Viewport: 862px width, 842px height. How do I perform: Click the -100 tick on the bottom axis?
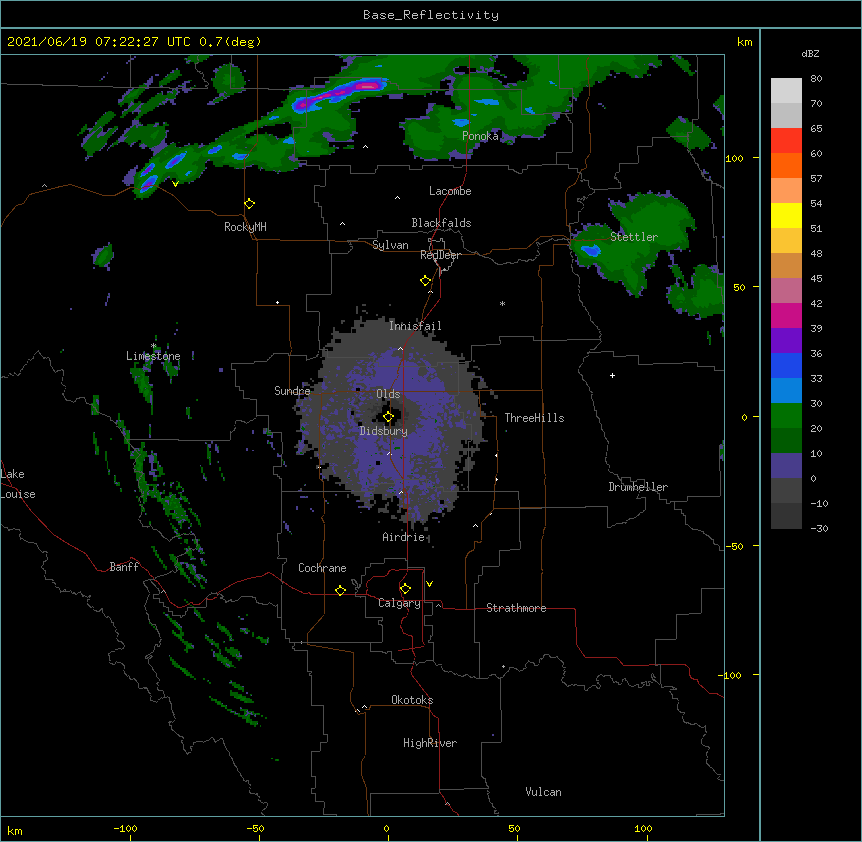point(126,828)
